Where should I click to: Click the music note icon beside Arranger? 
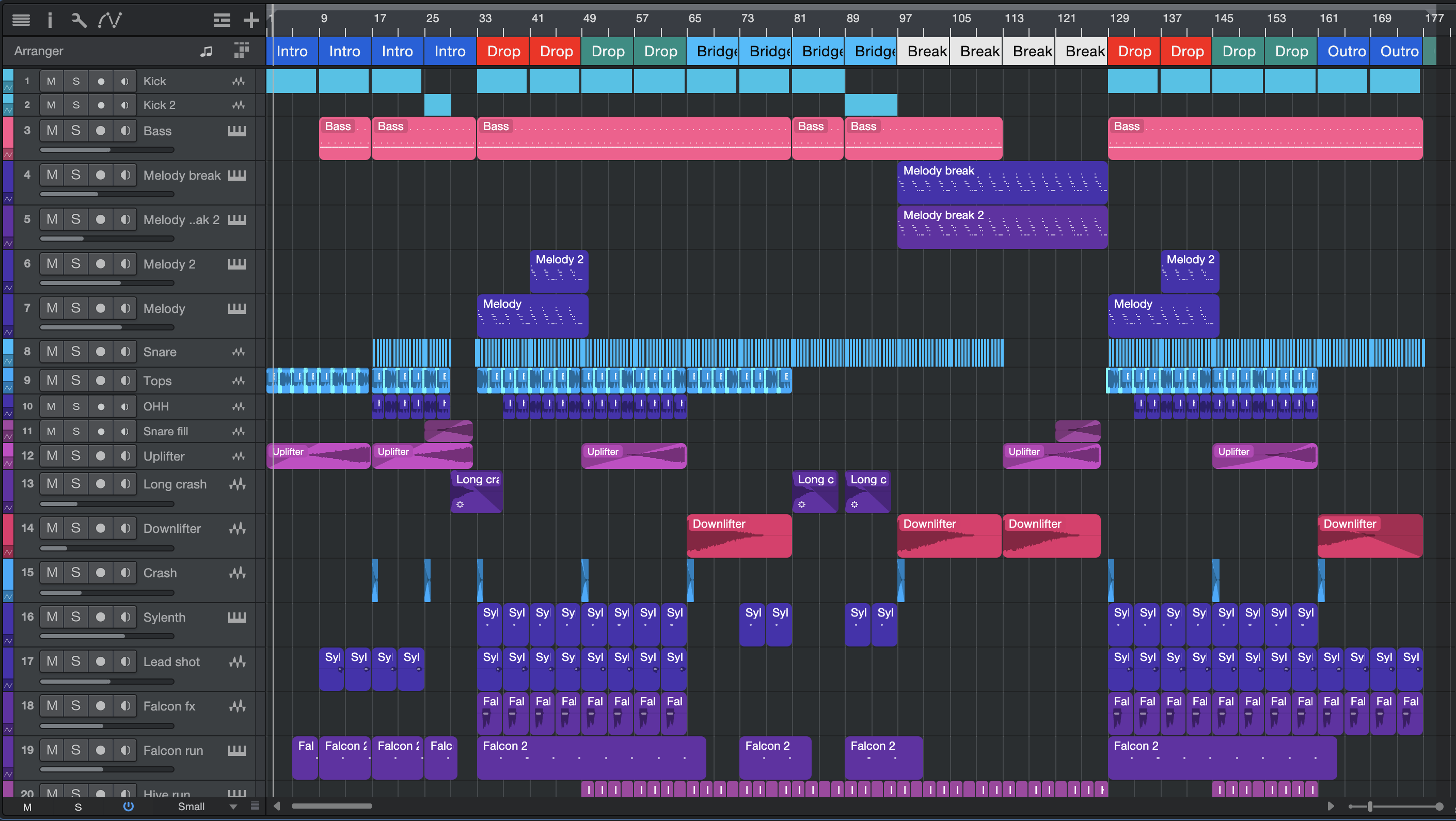point(207,52)
